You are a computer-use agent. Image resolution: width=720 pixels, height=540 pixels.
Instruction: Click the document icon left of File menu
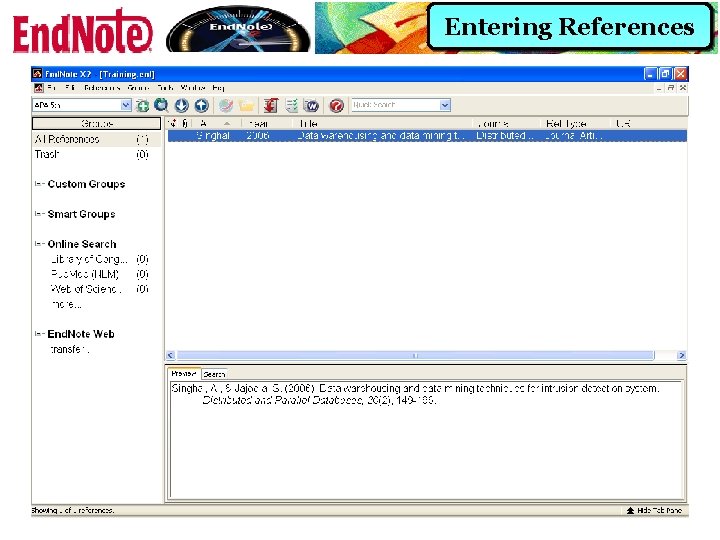tap(39, 88)
